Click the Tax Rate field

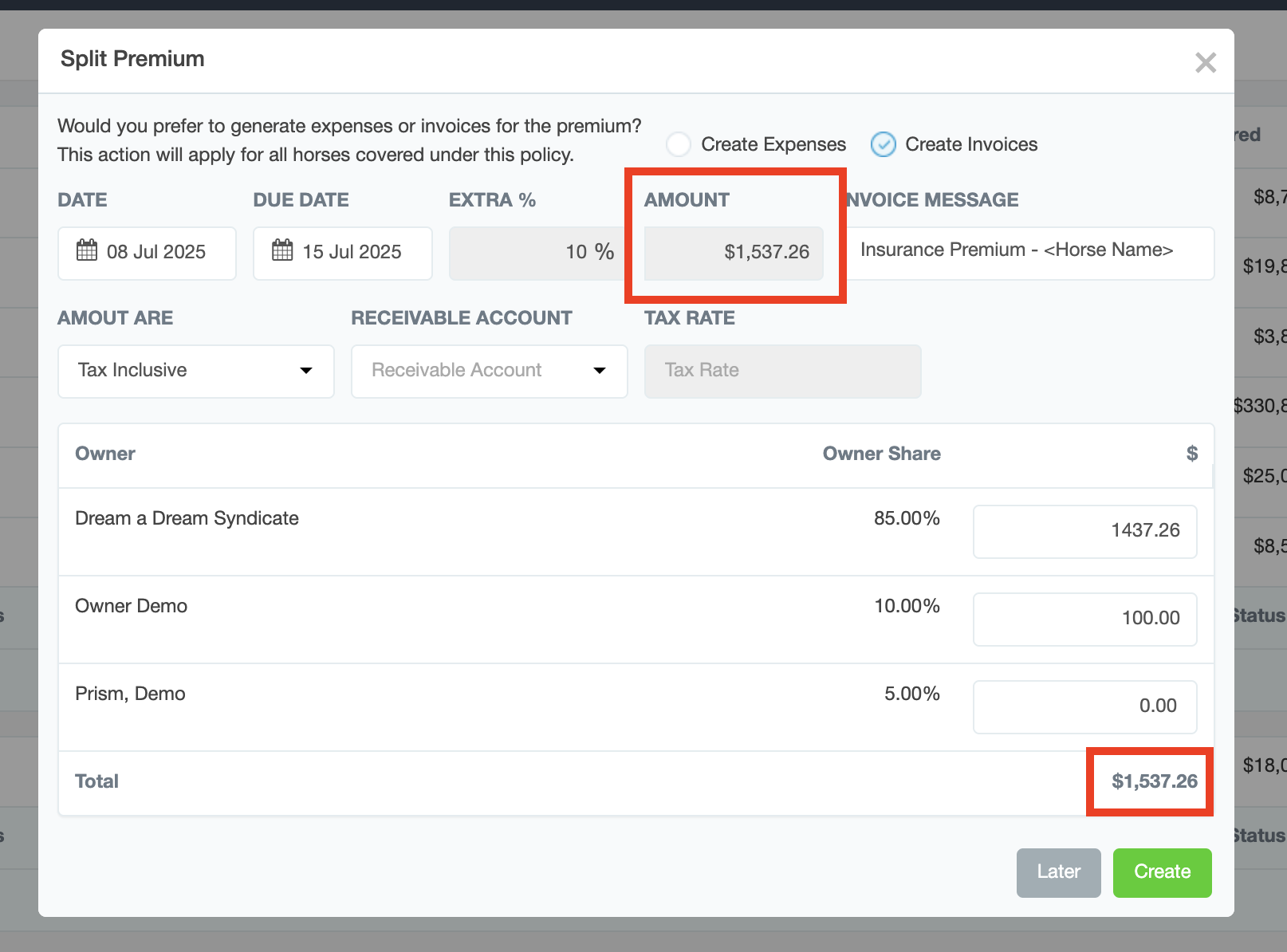782,371
